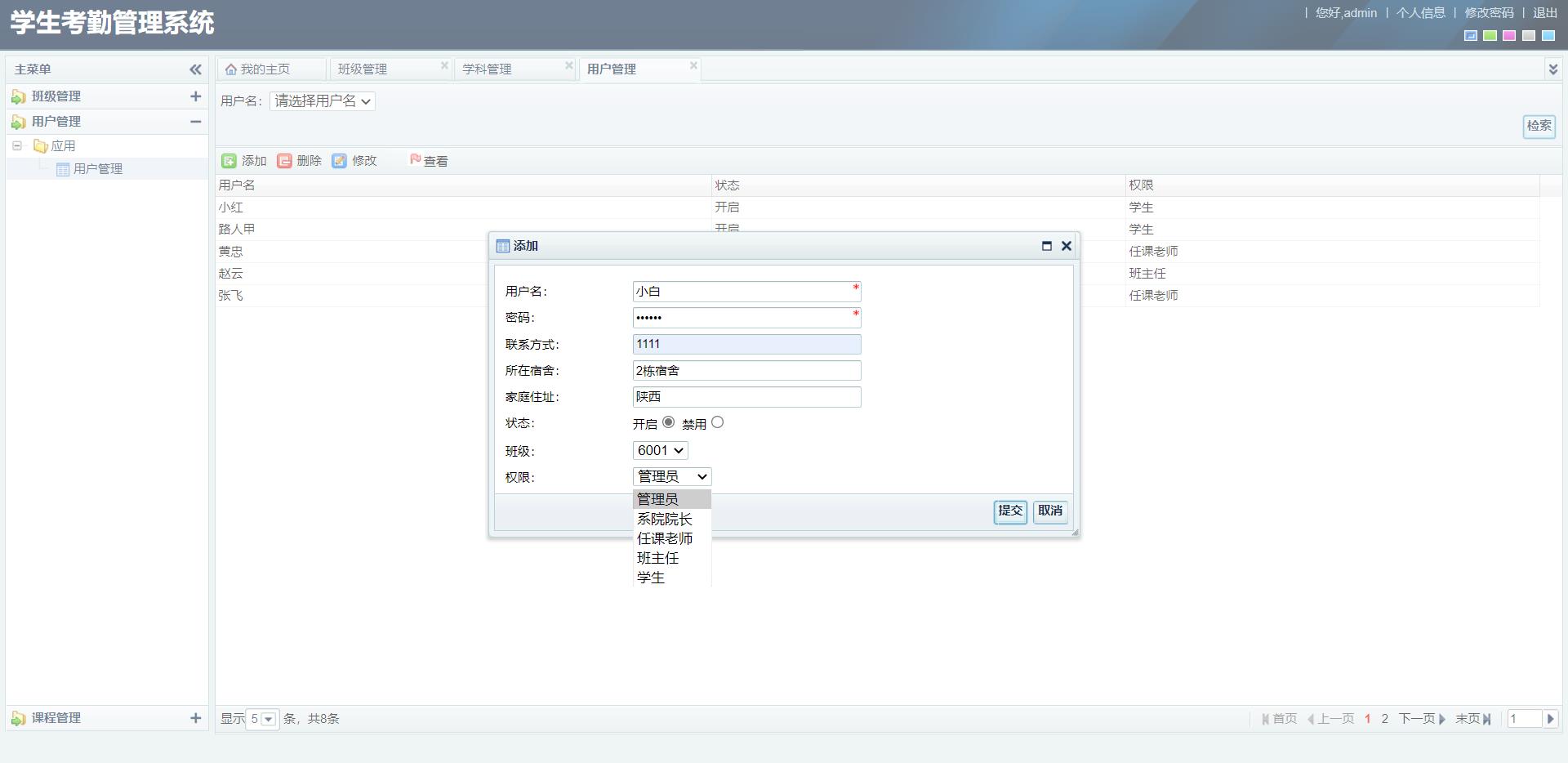Click the 状态 column header
The image size is (1568, 763).
[919, 185]
